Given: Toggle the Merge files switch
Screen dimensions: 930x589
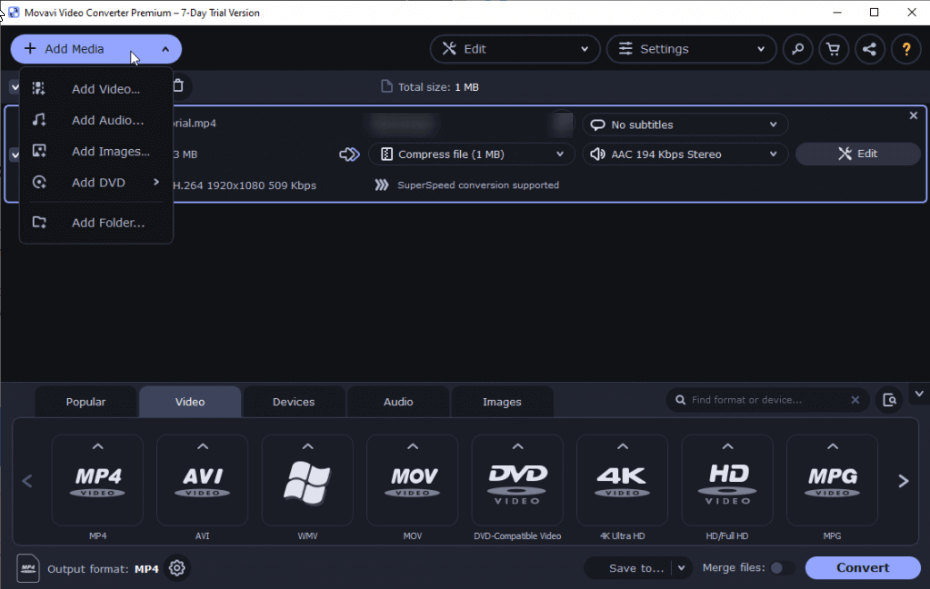Looking at the screenshot, I should (x=781, y=568).
